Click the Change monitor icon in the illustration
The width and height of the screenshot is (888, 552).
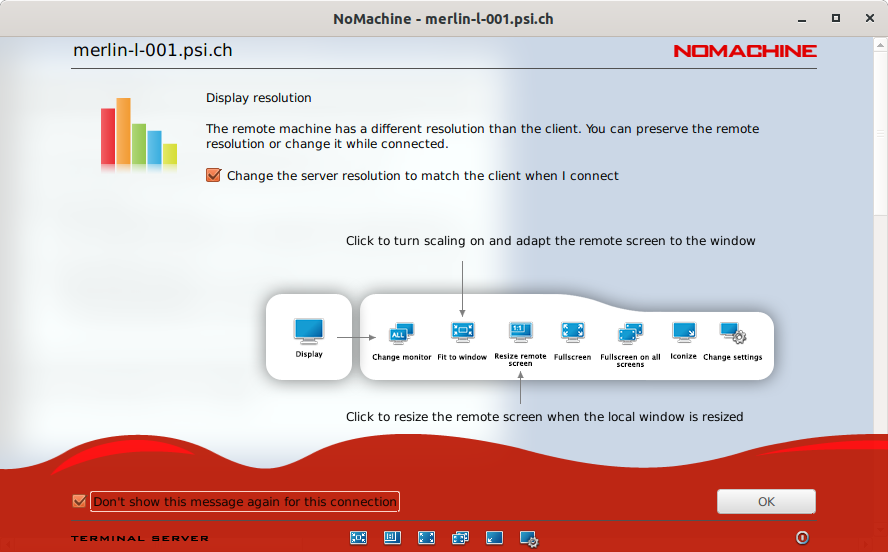(402, 334)
